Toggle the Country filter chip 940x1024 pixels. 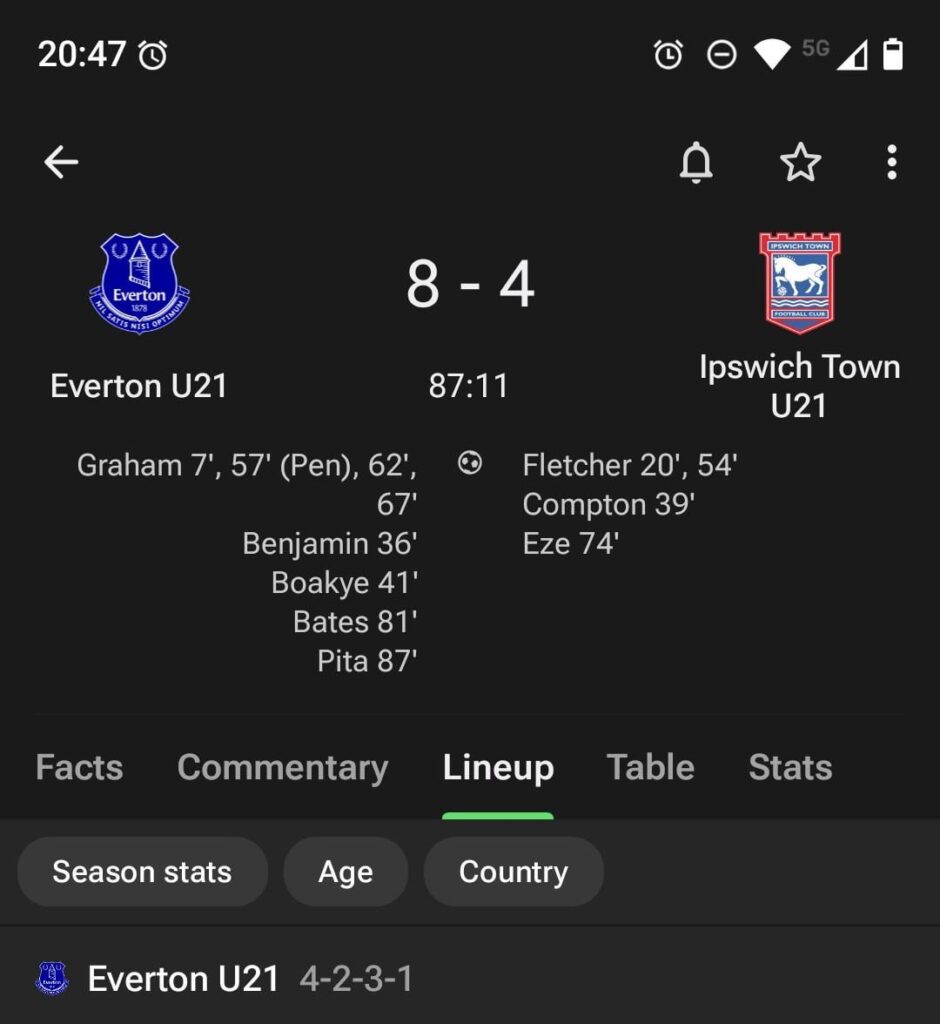[x=513, y=871]
